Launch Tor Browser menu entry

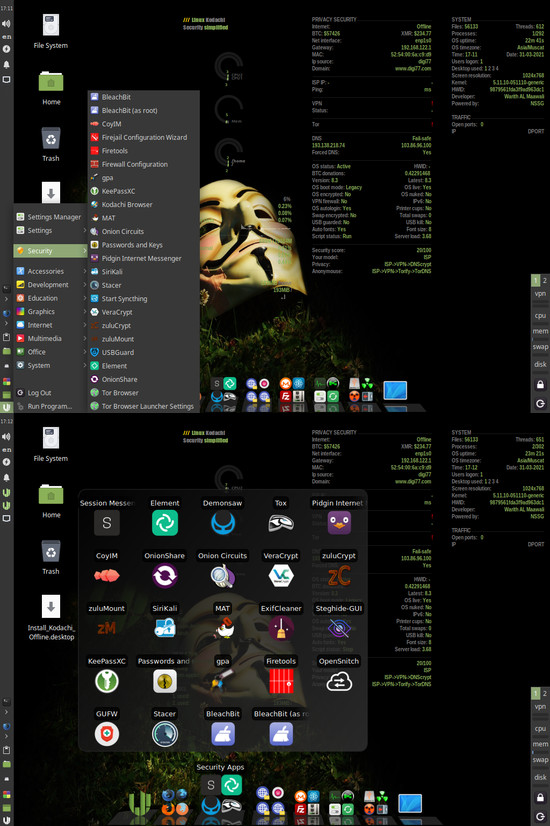click(x=143, y=392)
